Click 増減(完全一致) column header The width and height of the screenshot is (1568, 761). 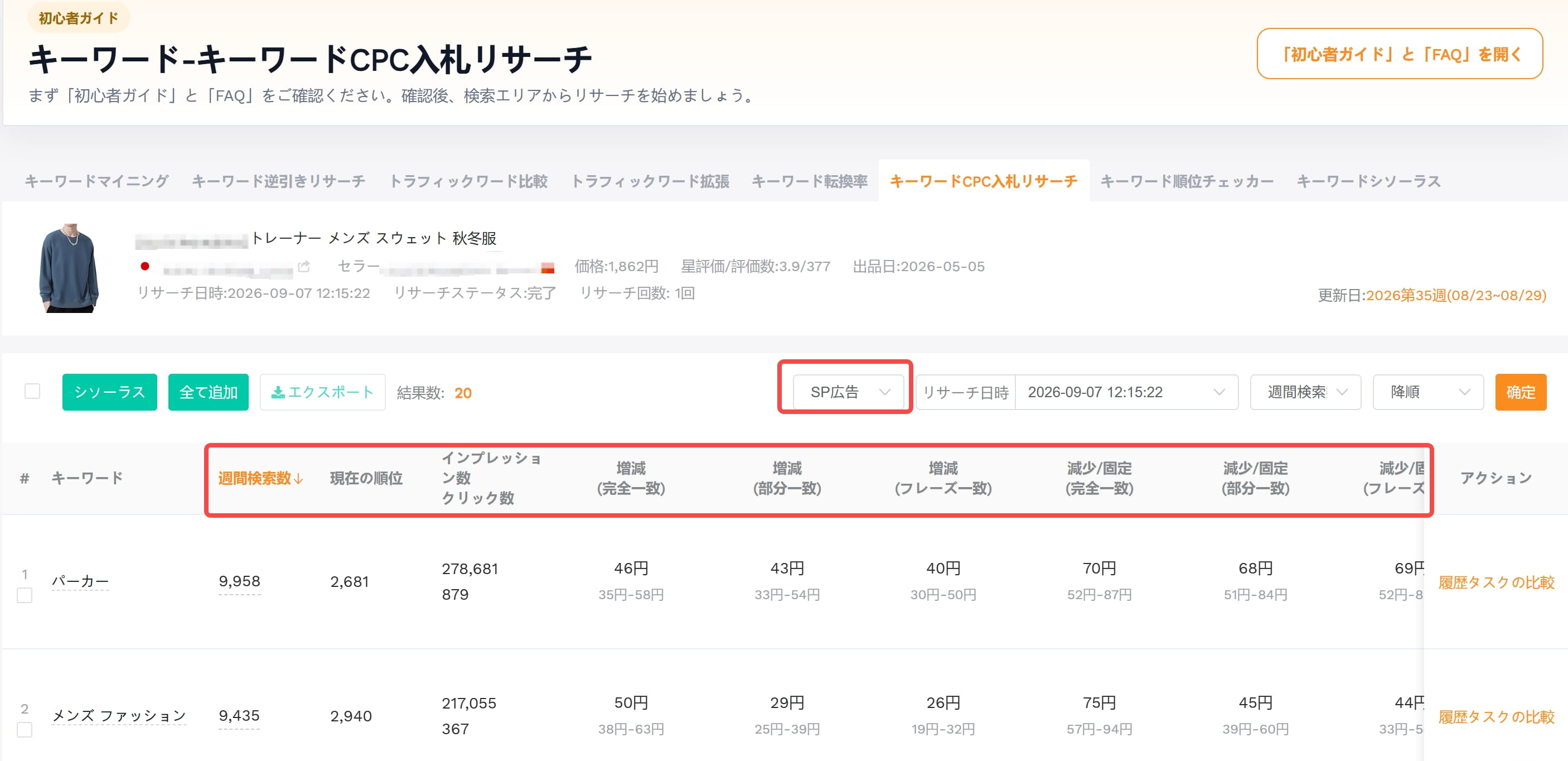pos(631,479)
